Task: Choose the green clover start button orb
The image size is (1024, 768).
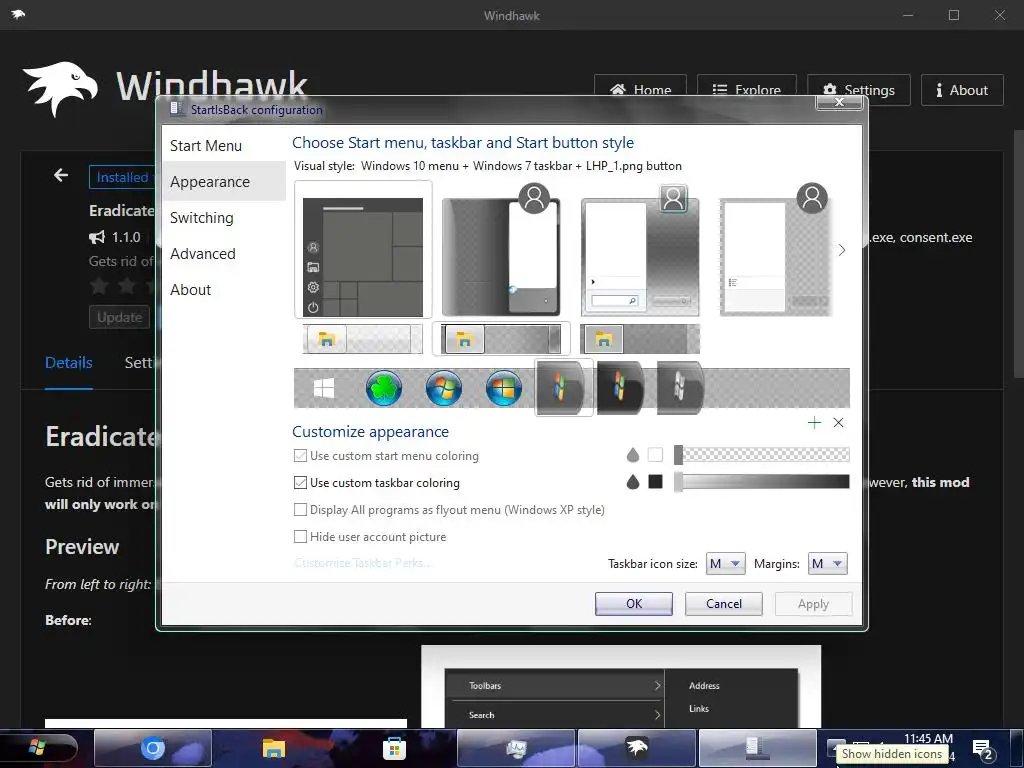Action: coord(384,388)
